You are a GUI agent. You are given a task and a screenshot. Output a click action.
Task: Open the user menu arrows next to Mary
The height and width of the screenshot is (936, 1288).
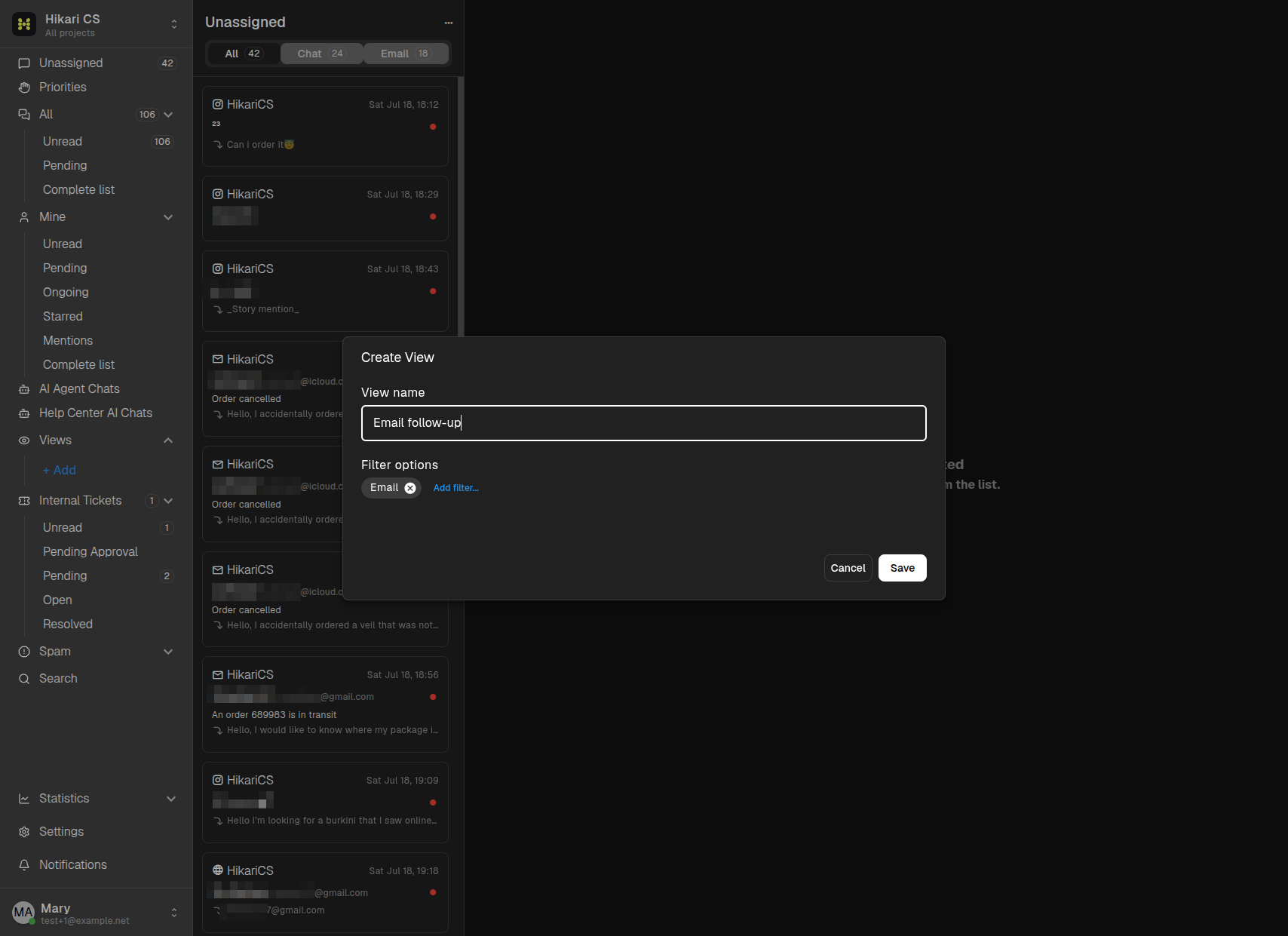pyautogui.click(x=174, y=913)
